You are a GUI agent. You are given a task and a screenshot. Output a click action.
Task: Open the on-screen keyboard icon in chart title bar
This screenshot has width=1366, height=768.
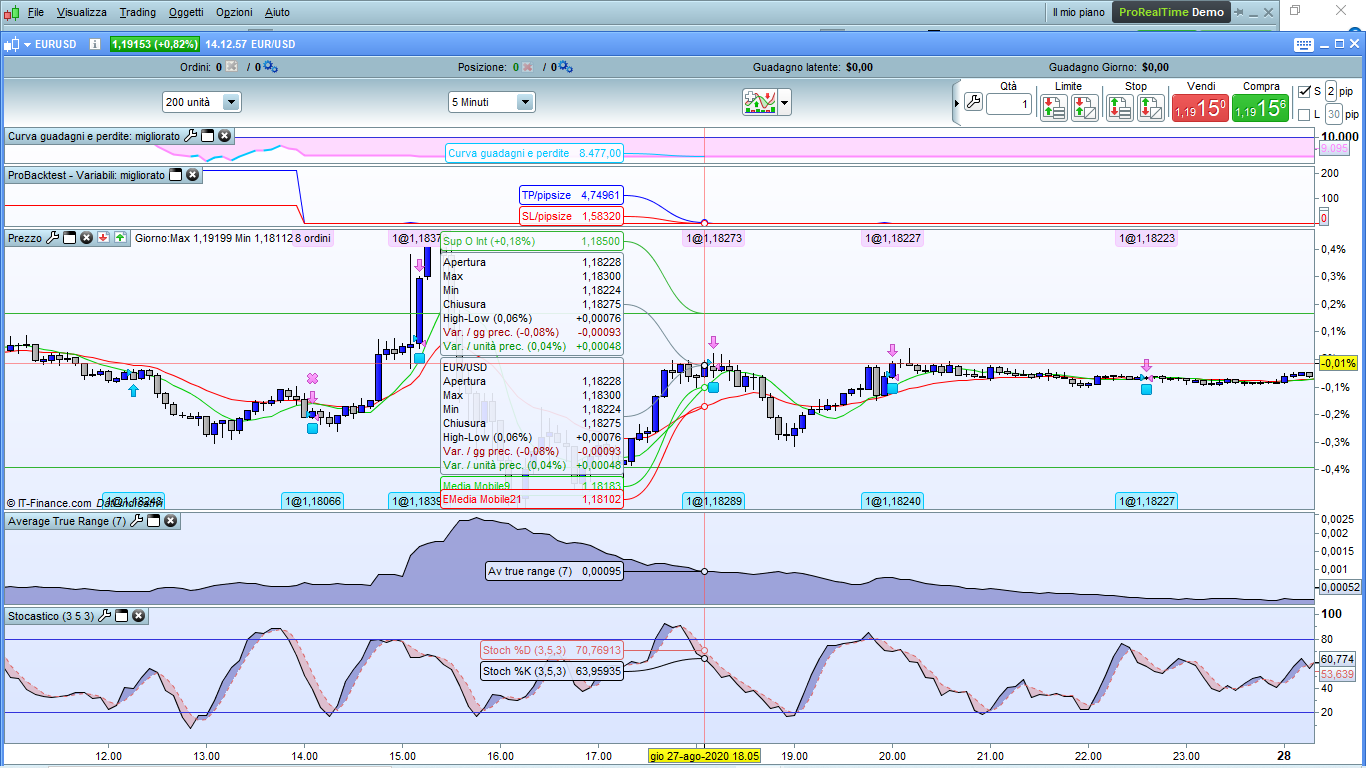click(1304, 45)
